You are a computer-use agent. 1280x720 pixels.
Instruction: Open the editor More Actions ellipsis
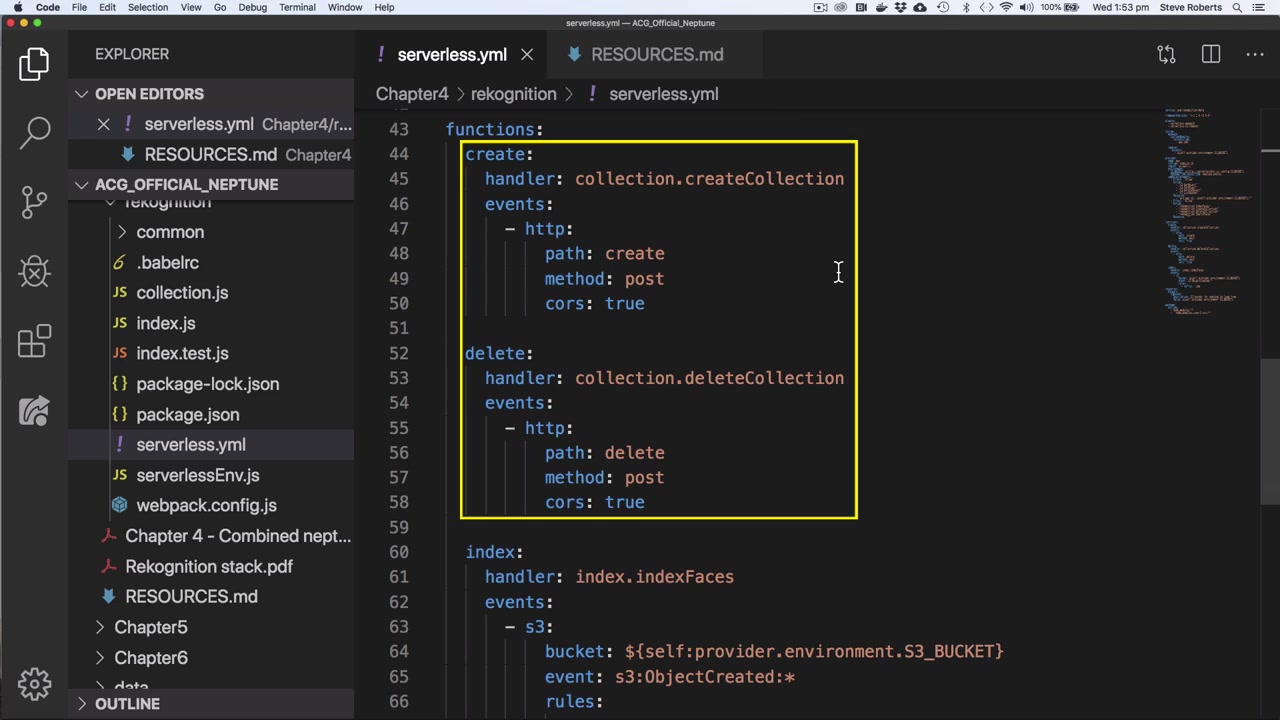[x=1254, y=54]
